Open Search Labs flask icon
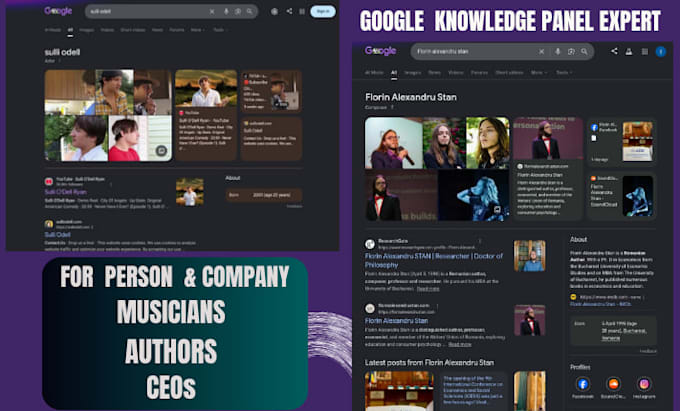Screen dimensions: 680x411 point(629,52)
